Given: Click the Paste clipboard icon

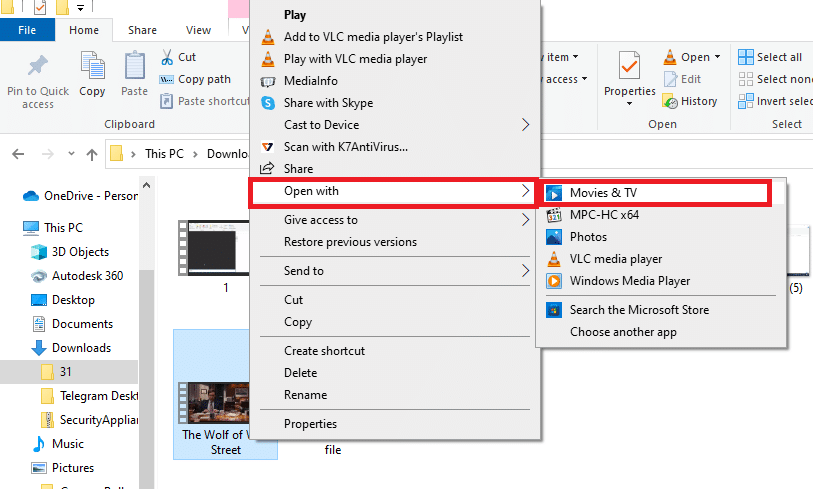Looking at the screenshot, I should pyautogui.click(x=135, y=65).
